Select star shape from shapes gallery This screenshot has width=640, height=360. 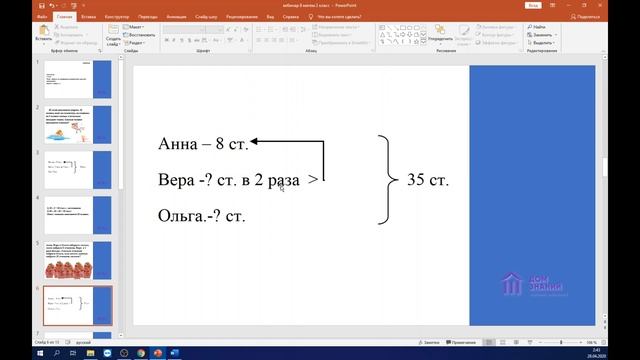tap(416, 42)
